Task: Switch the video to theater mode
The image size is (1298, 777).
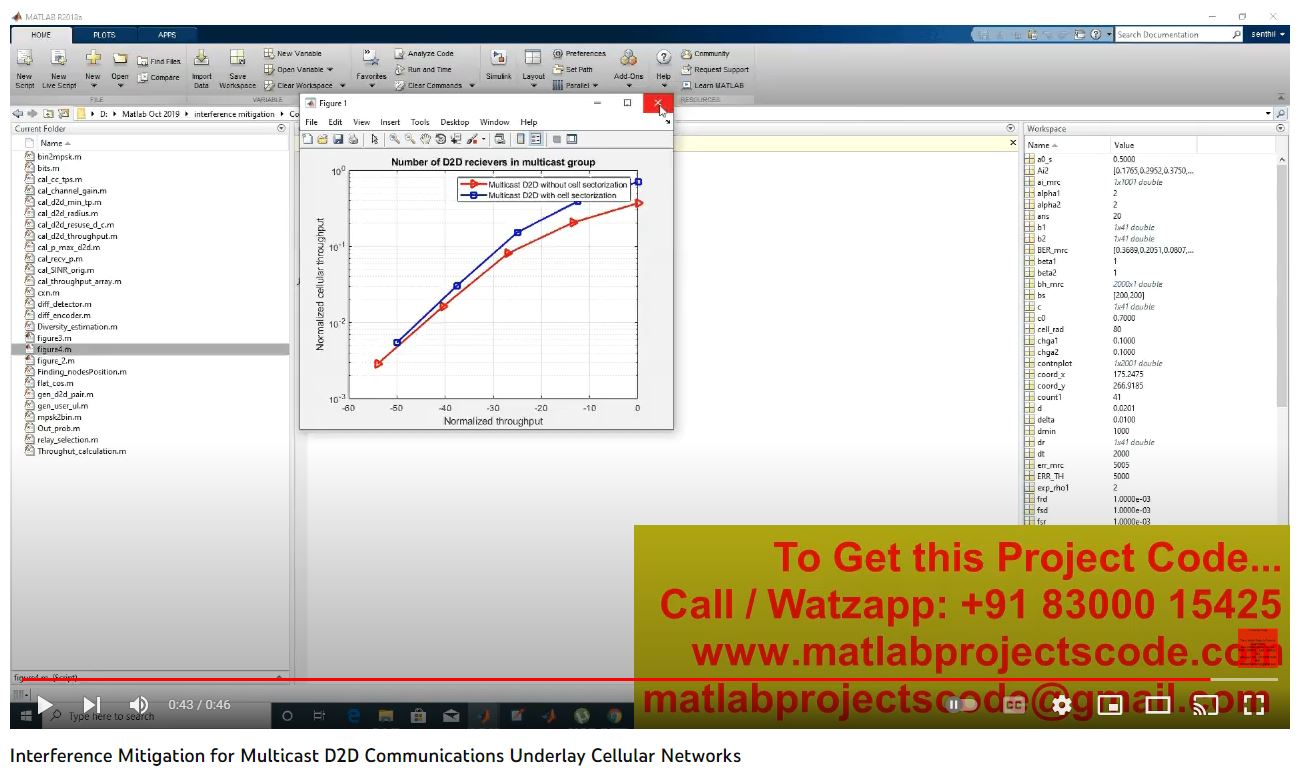Action: (x=1158, y=705)
